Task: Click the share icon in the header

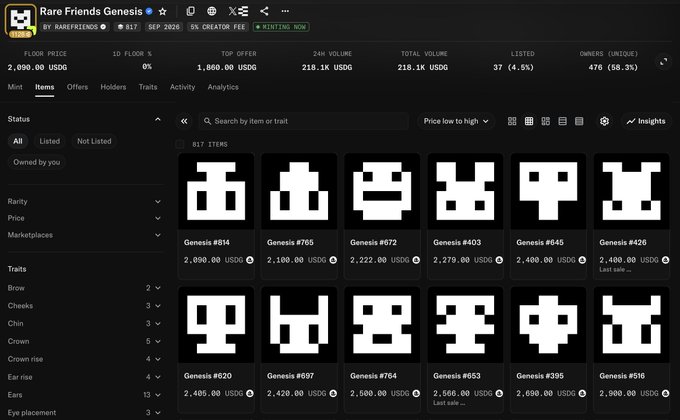Action: 264,11
